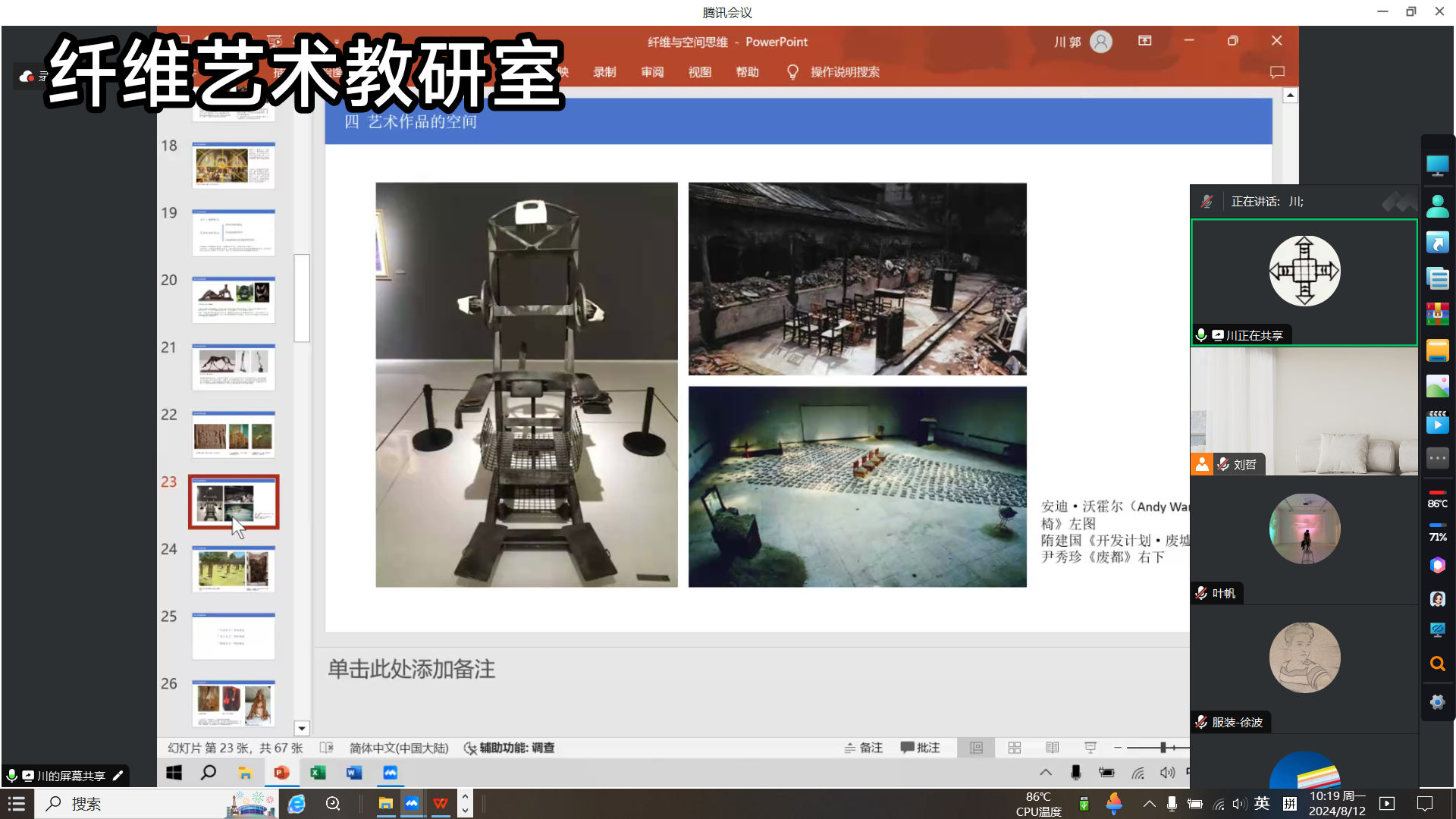Open the cartoon avatar dock icon
This screenshot has width=1456, height=819.
[x=1437, y=599]
